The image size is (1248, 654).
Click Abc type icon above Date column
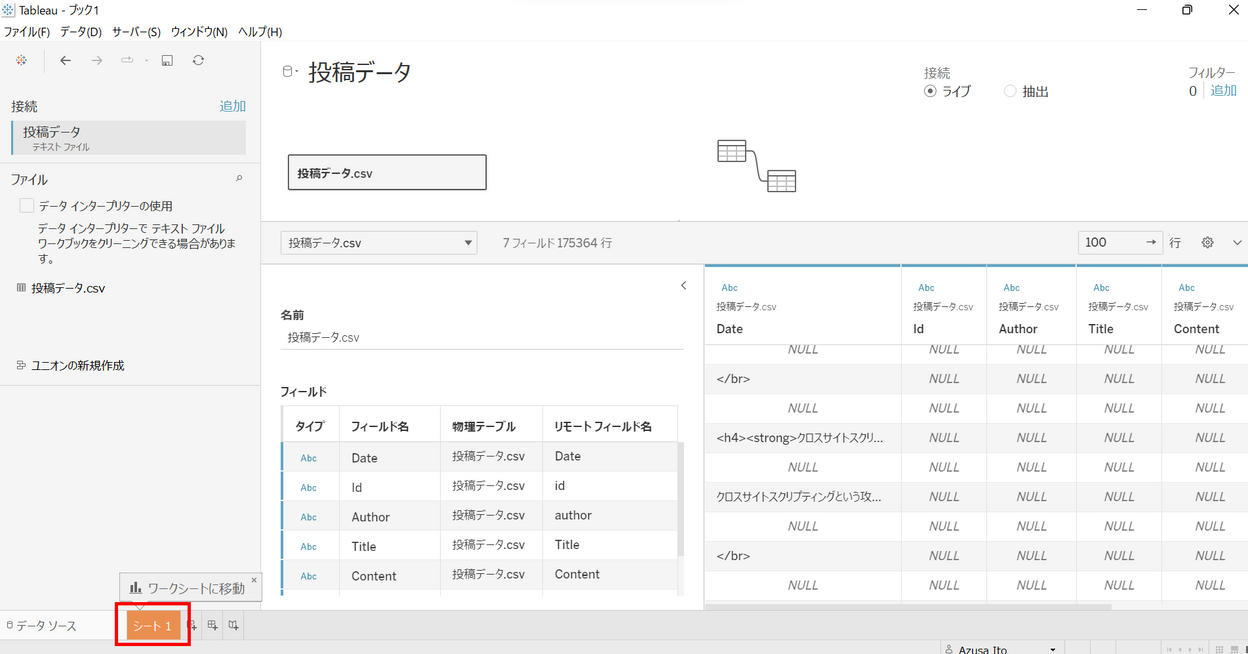(x=729, y=288)
